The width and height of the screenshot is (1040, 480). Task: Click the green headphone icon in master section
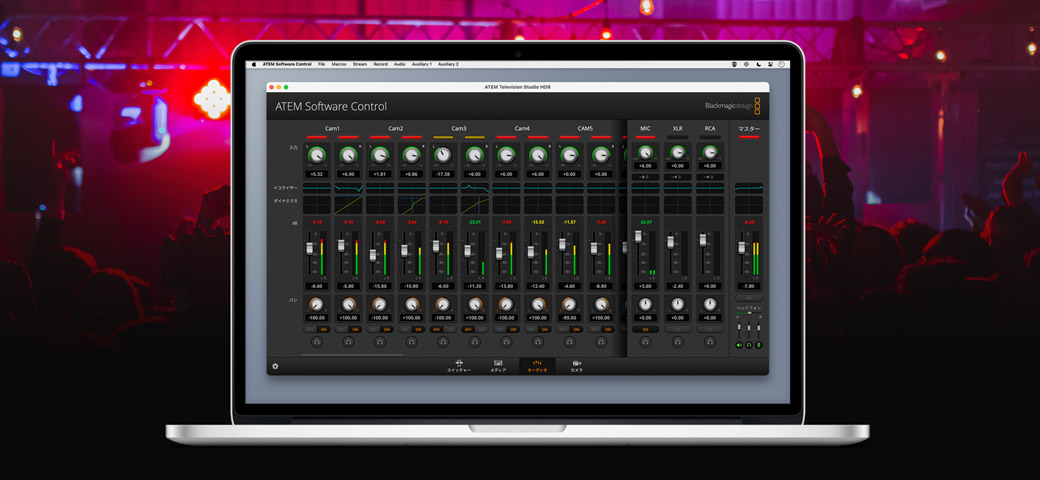749,345
